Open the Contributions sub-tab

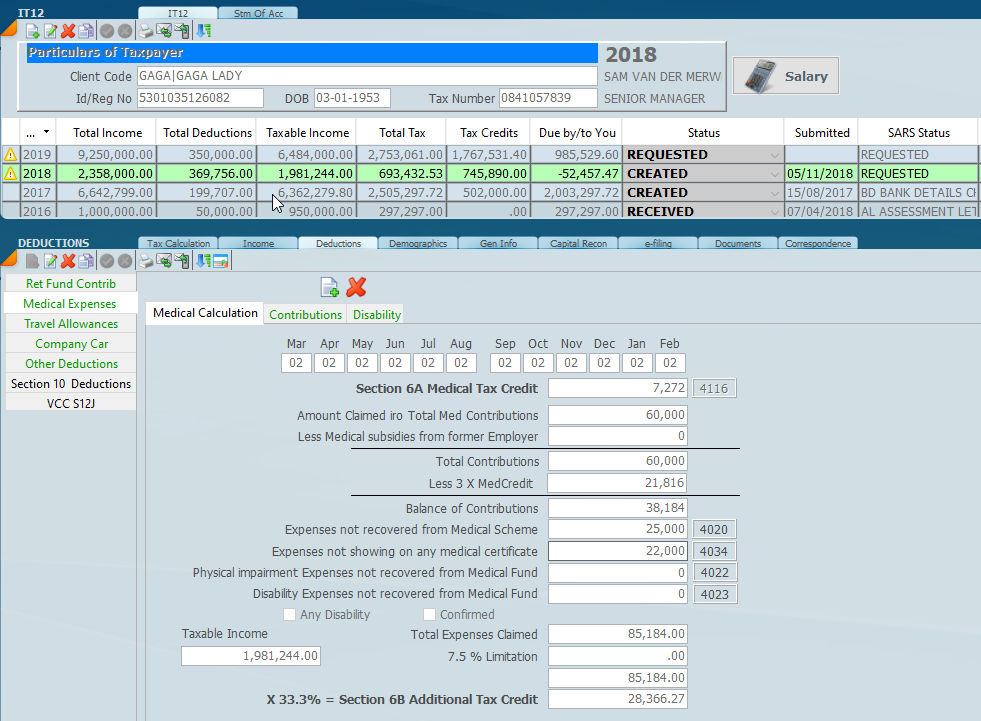pos(305,314)
